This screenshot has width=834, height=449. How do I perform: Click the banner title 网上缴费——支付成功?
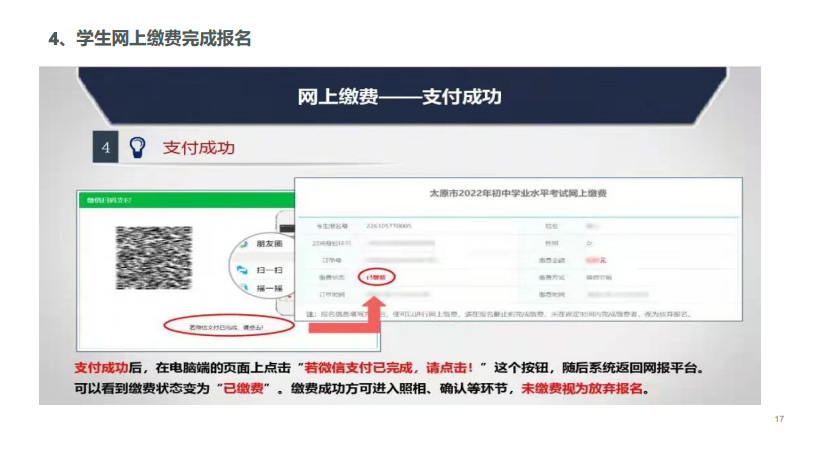coord(399,96)
